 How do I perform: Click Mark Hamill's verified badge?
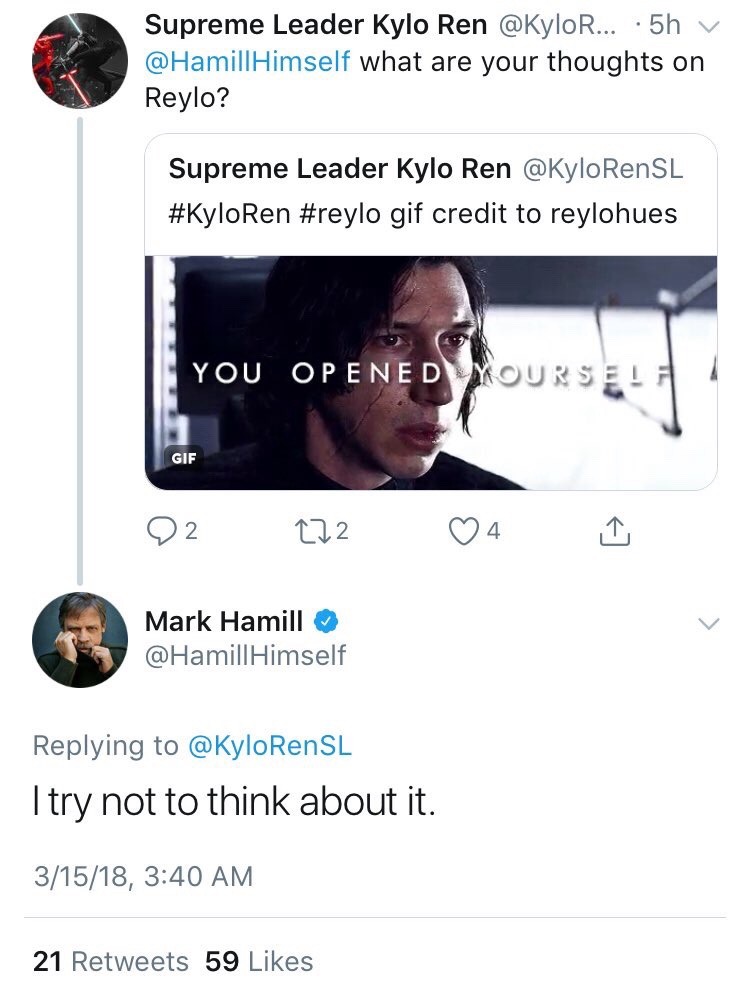click(326, 622)
